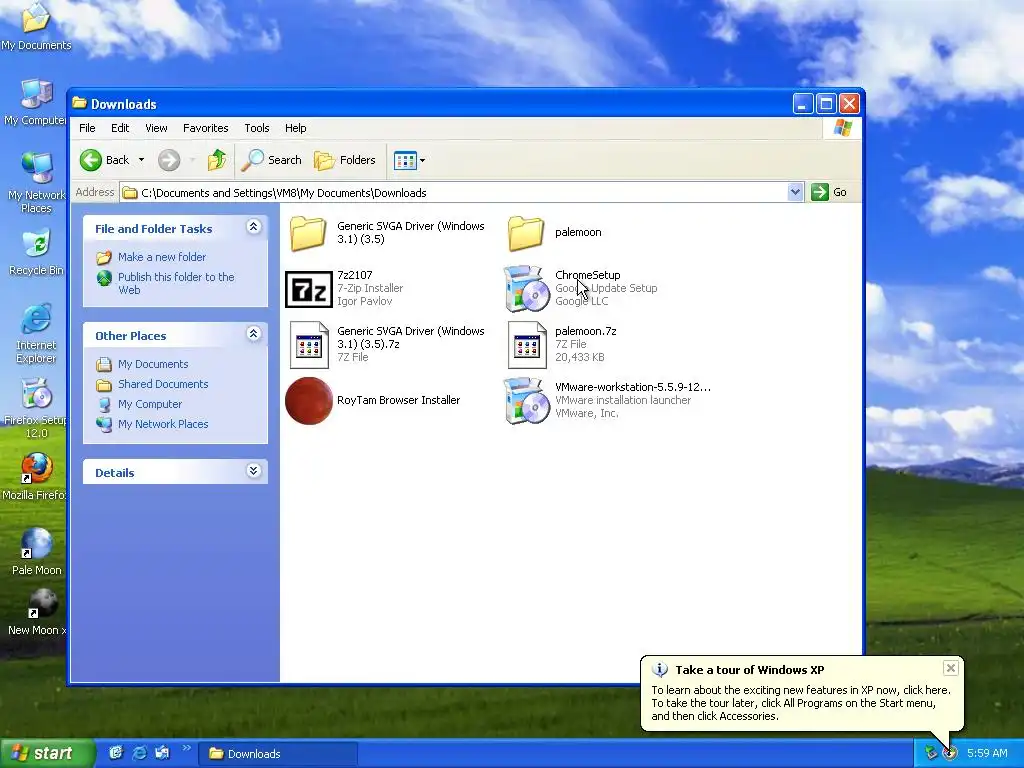The height and width of the screenshot is (768, 1024).
Task: Select Generic SVGA Driver .7z file icon
Action: [309, 345]
